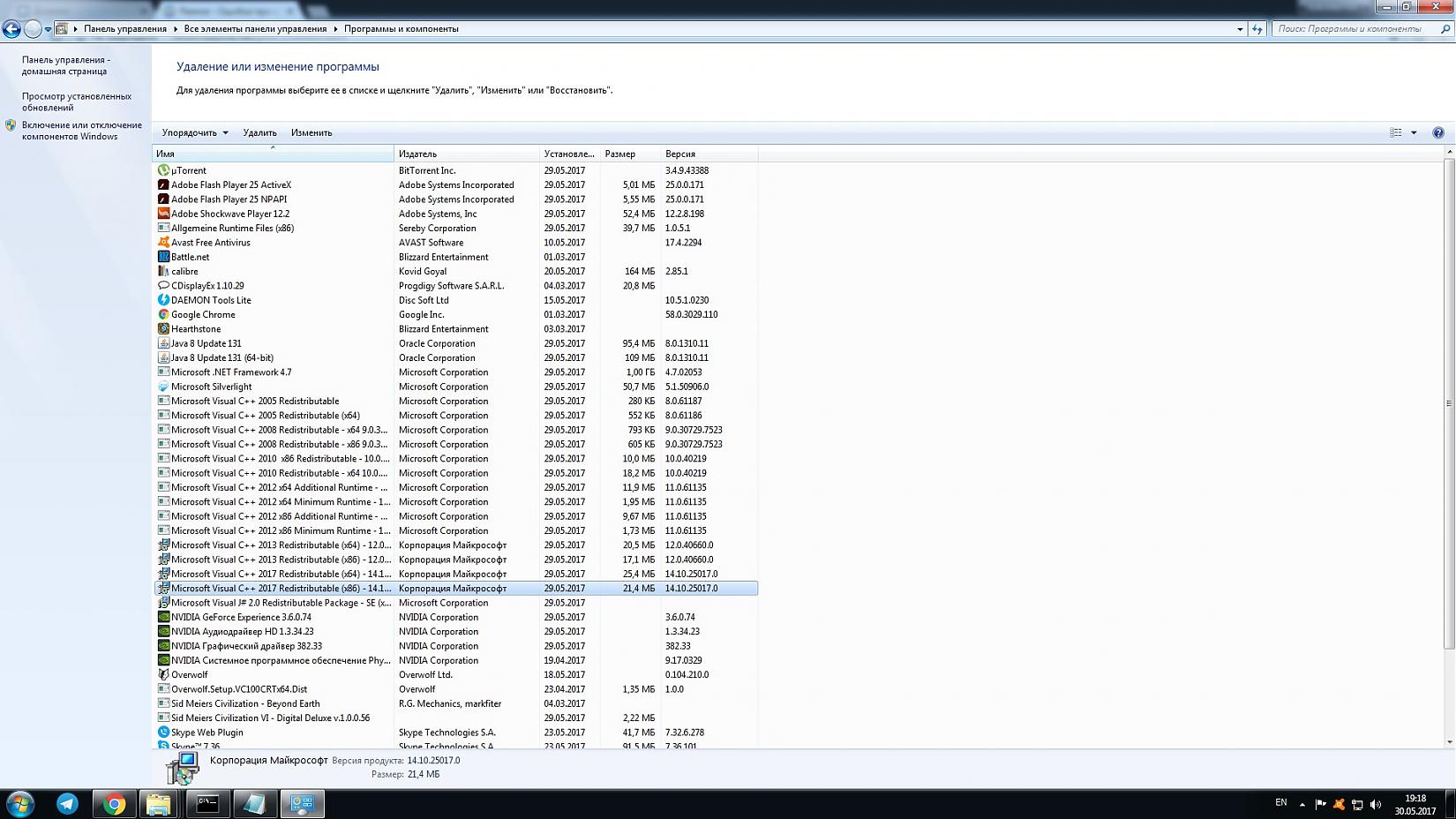Image resolution: width=1456 pixels, height=819 pixels.
Task: Sort by the Издатель column header
Action: click(467, 154)
